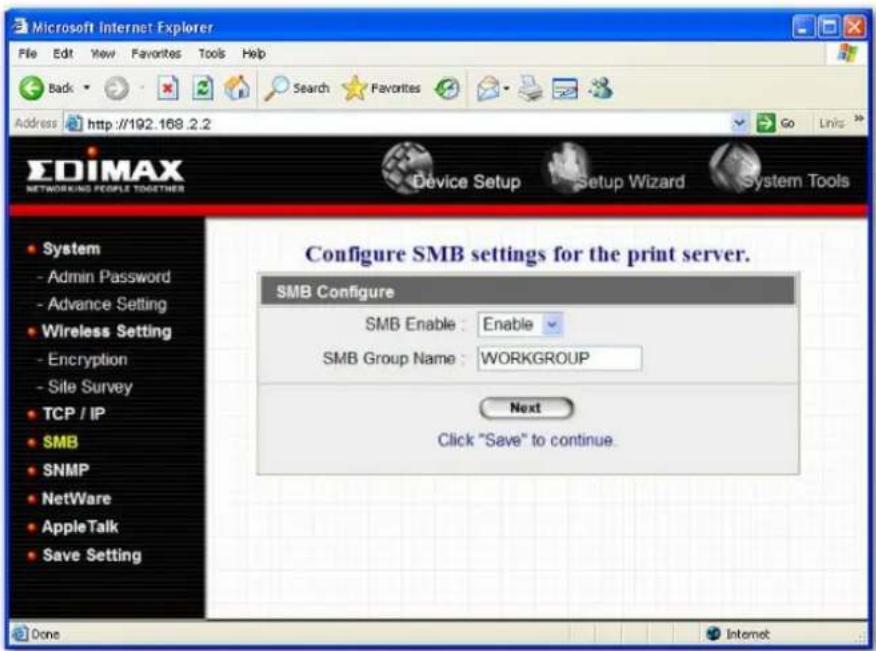Select the highlighted SMB sidebar item

pyautogui.click(x=60, y=442)
